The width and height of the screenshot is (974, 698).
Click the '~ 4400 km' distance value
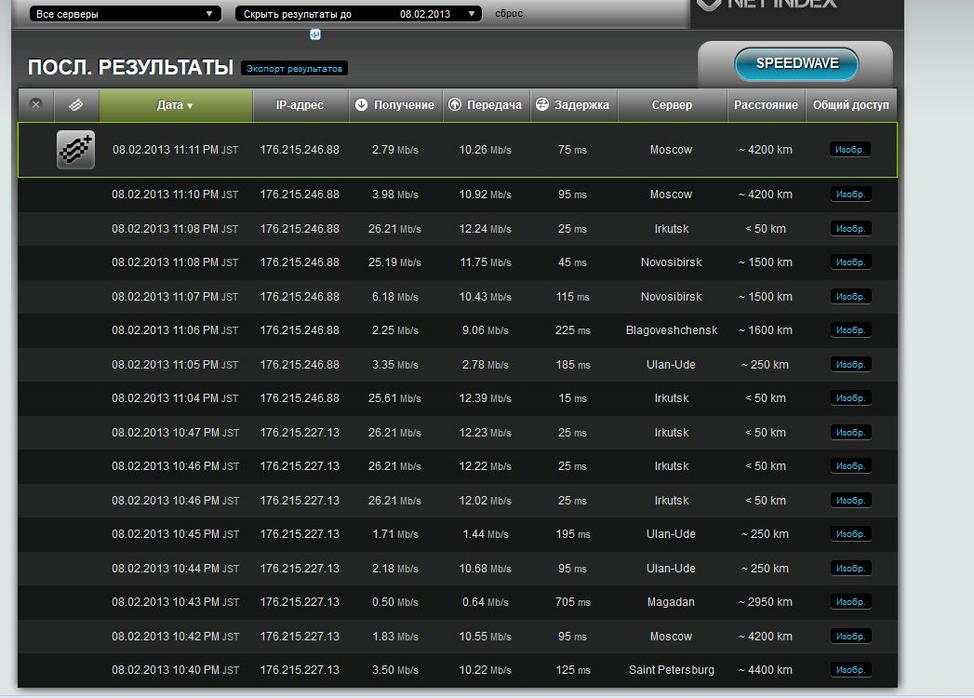765,670
